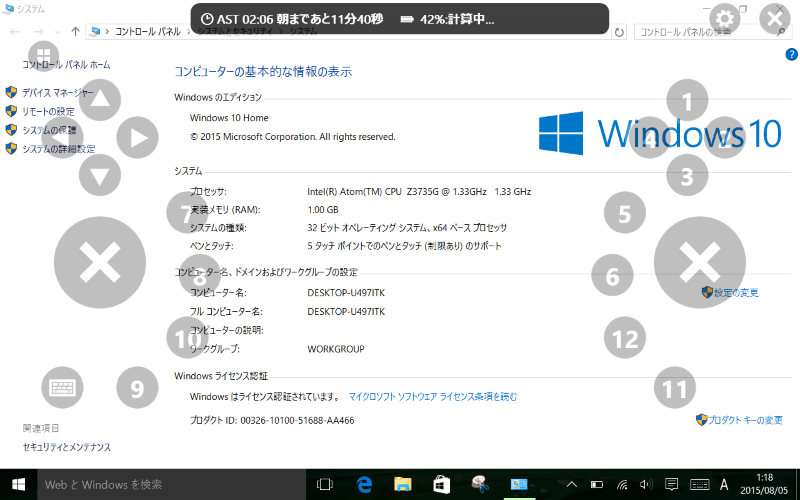Open システムの保護 link
800x500 pixels.
click(49, 130)
